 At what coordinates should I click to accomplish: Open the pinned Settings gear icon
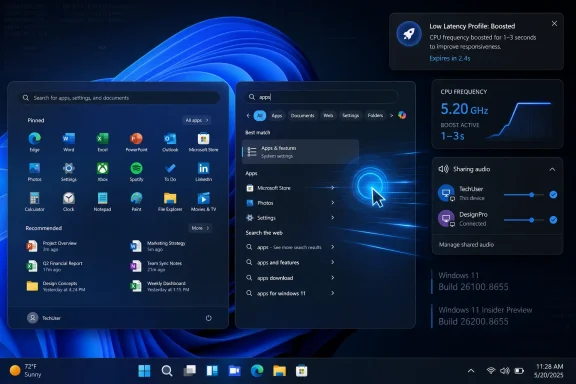68,168
